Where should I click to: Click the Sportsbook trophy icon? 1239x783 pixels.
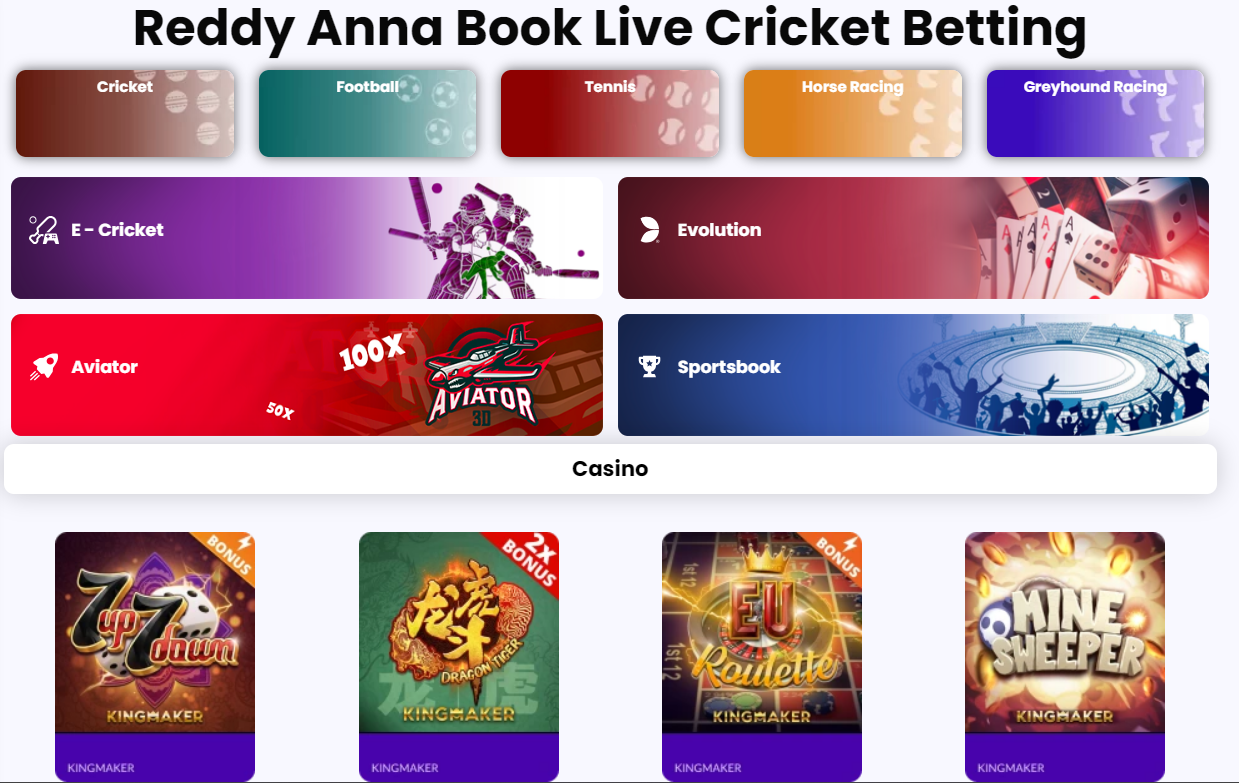click(x=650, y=367)
